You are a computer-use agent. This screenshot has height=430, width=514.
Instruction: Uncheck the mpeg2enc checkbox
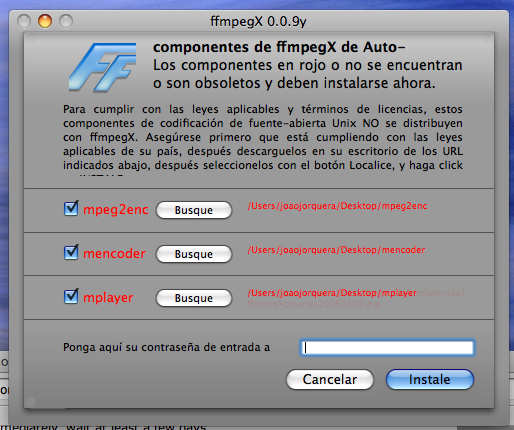71,209
